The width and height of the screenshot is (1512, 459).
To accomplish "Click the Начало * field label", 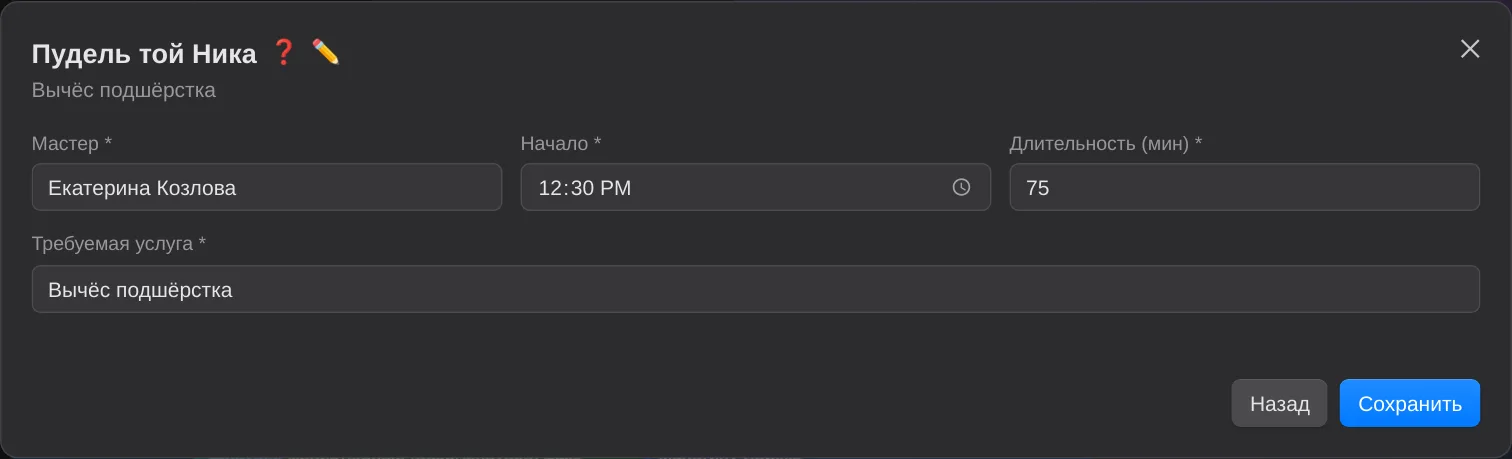I will (x=561, y=144).
